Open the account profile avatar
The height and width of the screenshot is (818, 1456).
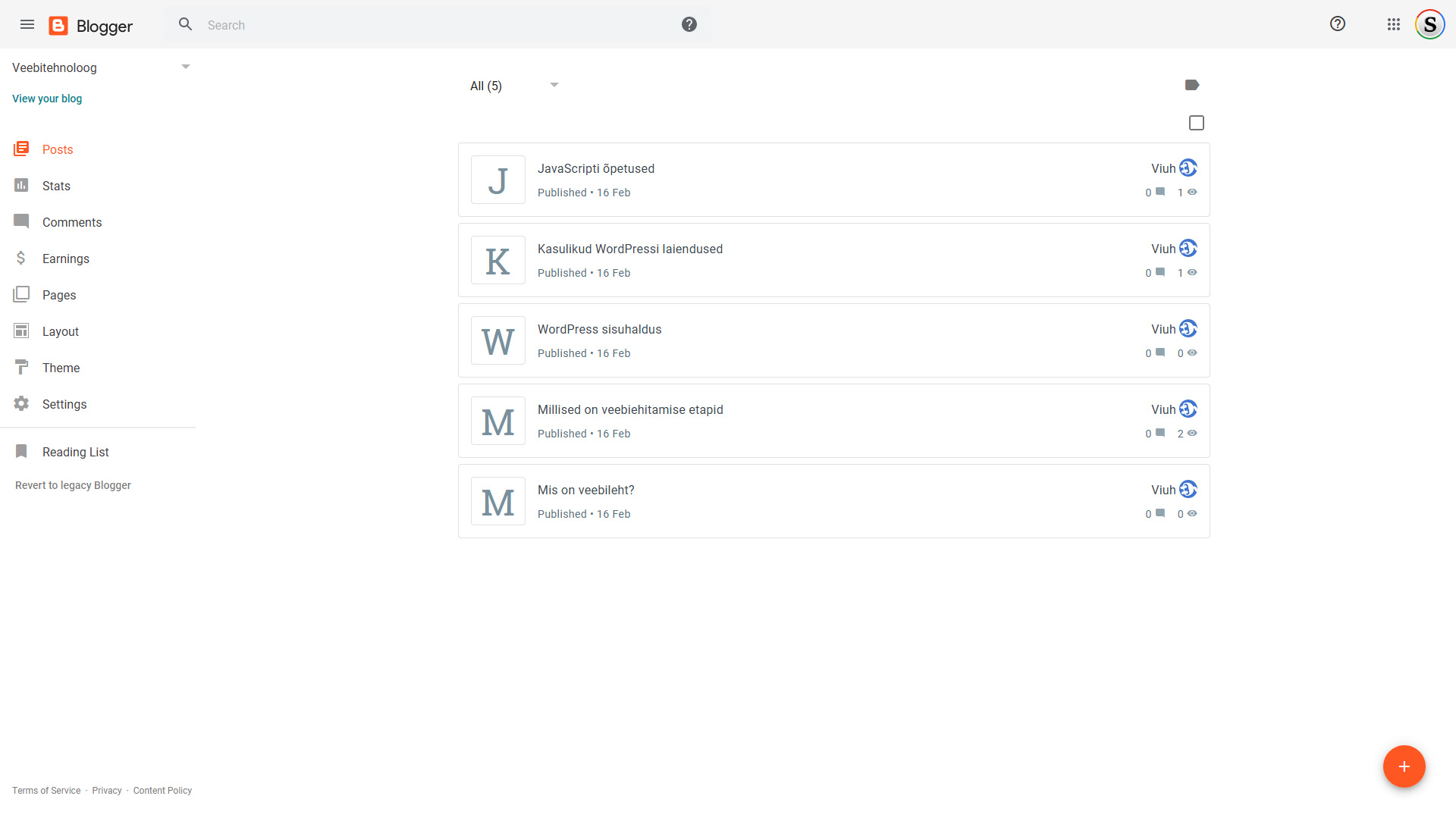click(1429, 24)
